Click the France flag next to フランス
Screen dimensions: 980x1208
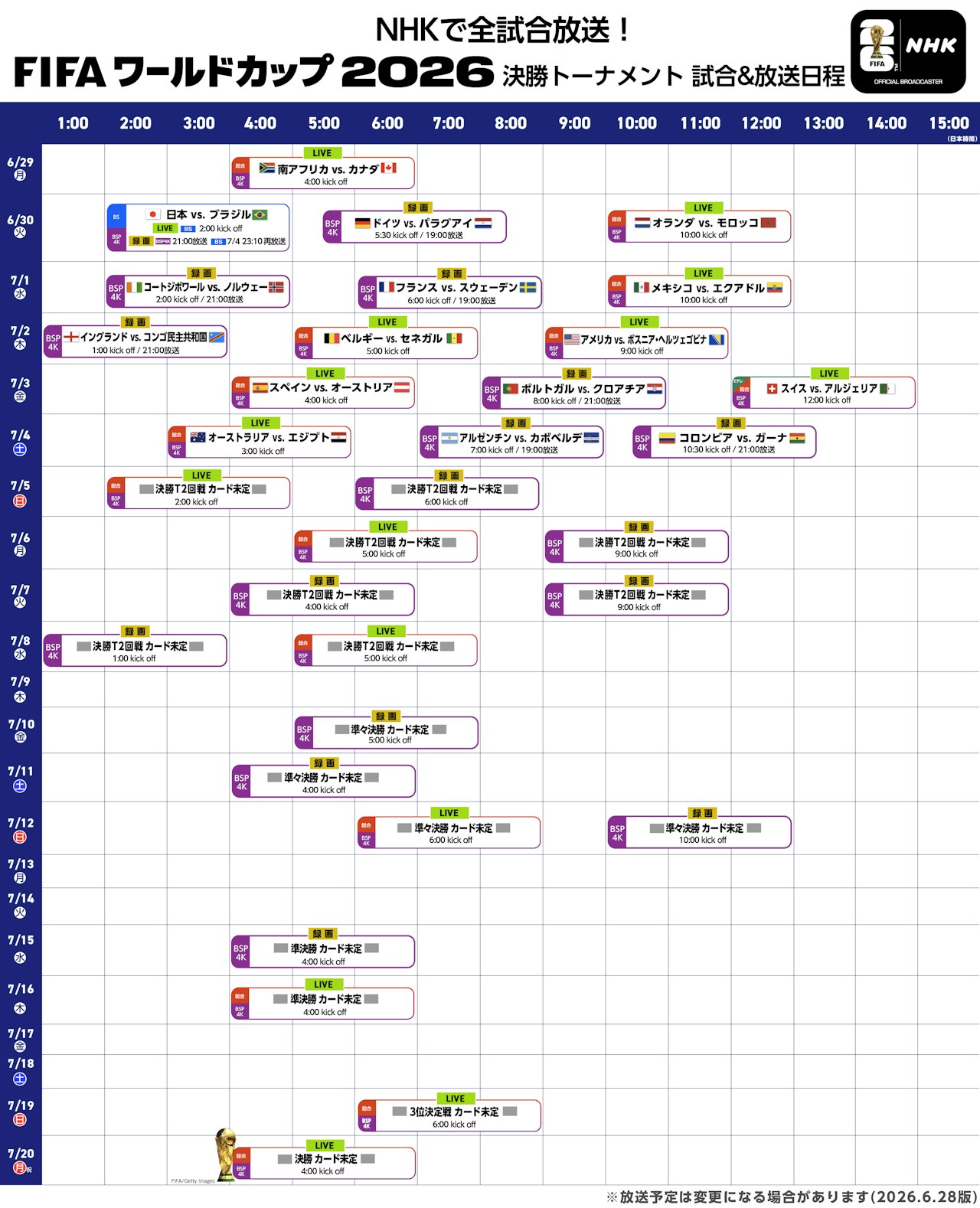click(387, 287)
